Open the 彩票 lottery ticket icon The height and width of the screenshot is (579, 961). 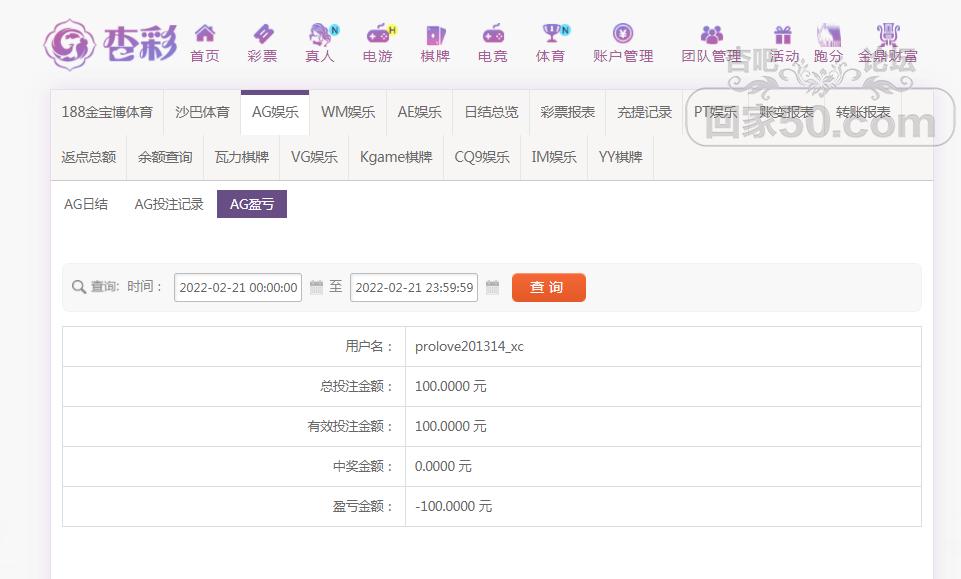[x=263, y=34]
